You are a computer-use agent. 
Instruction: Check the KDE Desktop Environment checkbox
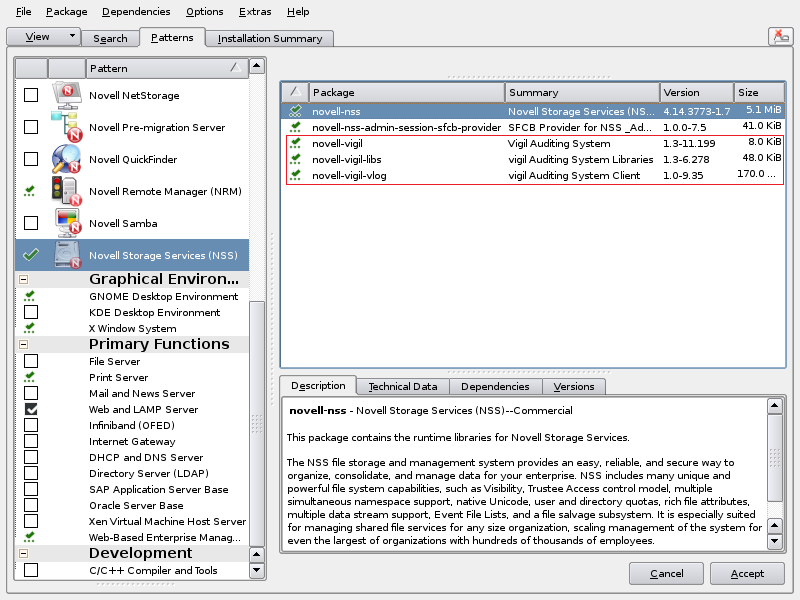click(x=31, y=312)
